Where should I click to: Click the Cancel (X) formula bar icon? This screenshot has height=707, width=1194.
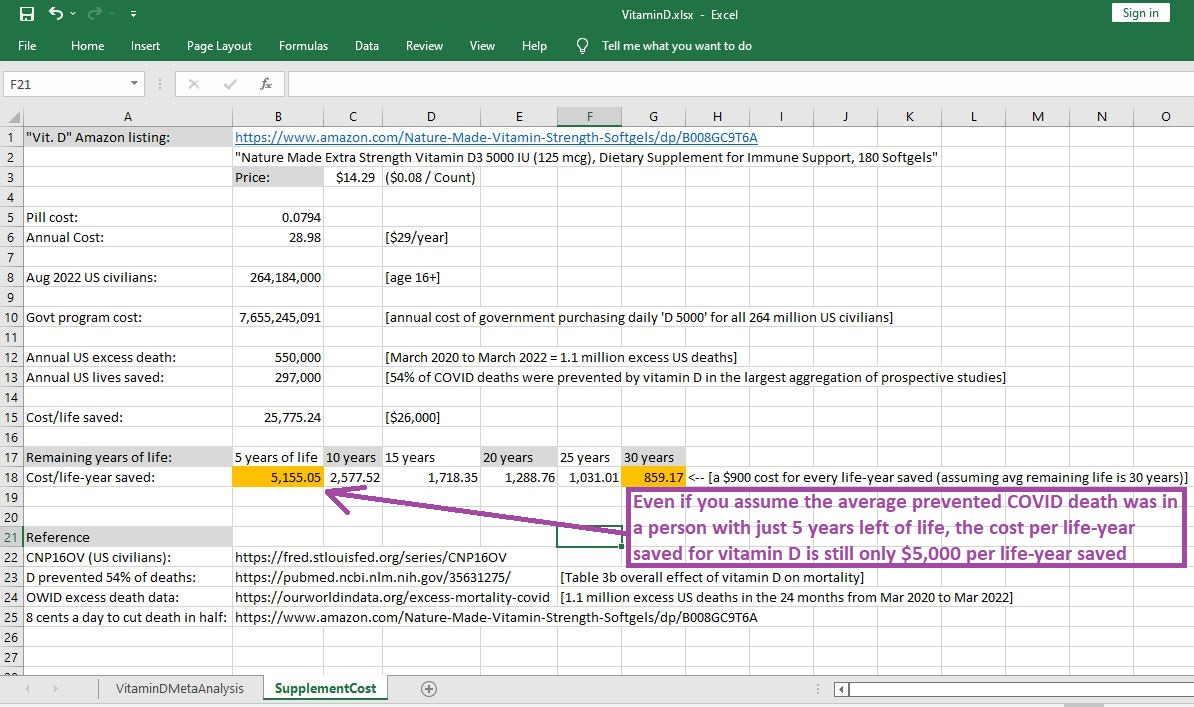193,84
